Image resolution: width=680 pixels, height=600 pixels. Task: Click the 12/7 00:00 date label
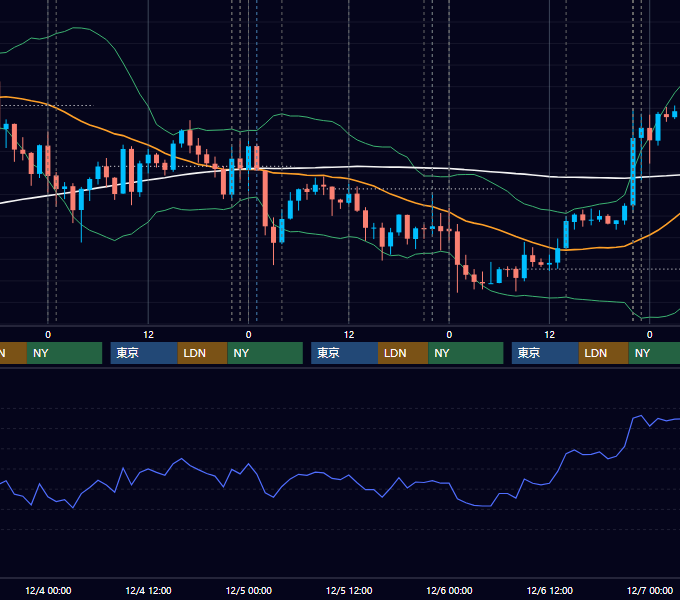tap(650, 590)
